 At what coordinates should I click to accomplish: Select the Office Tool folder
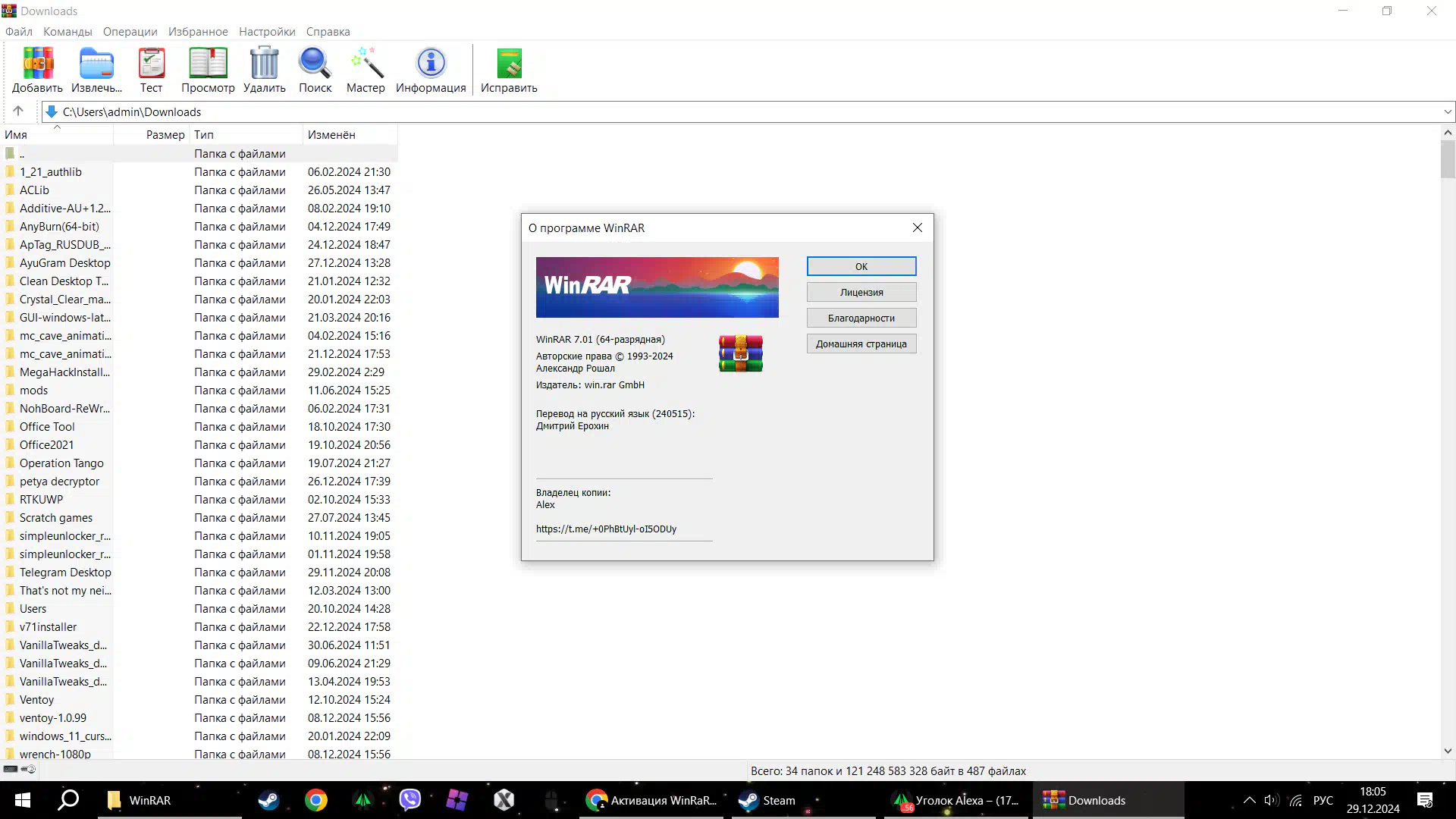click(x=199, y=427)
